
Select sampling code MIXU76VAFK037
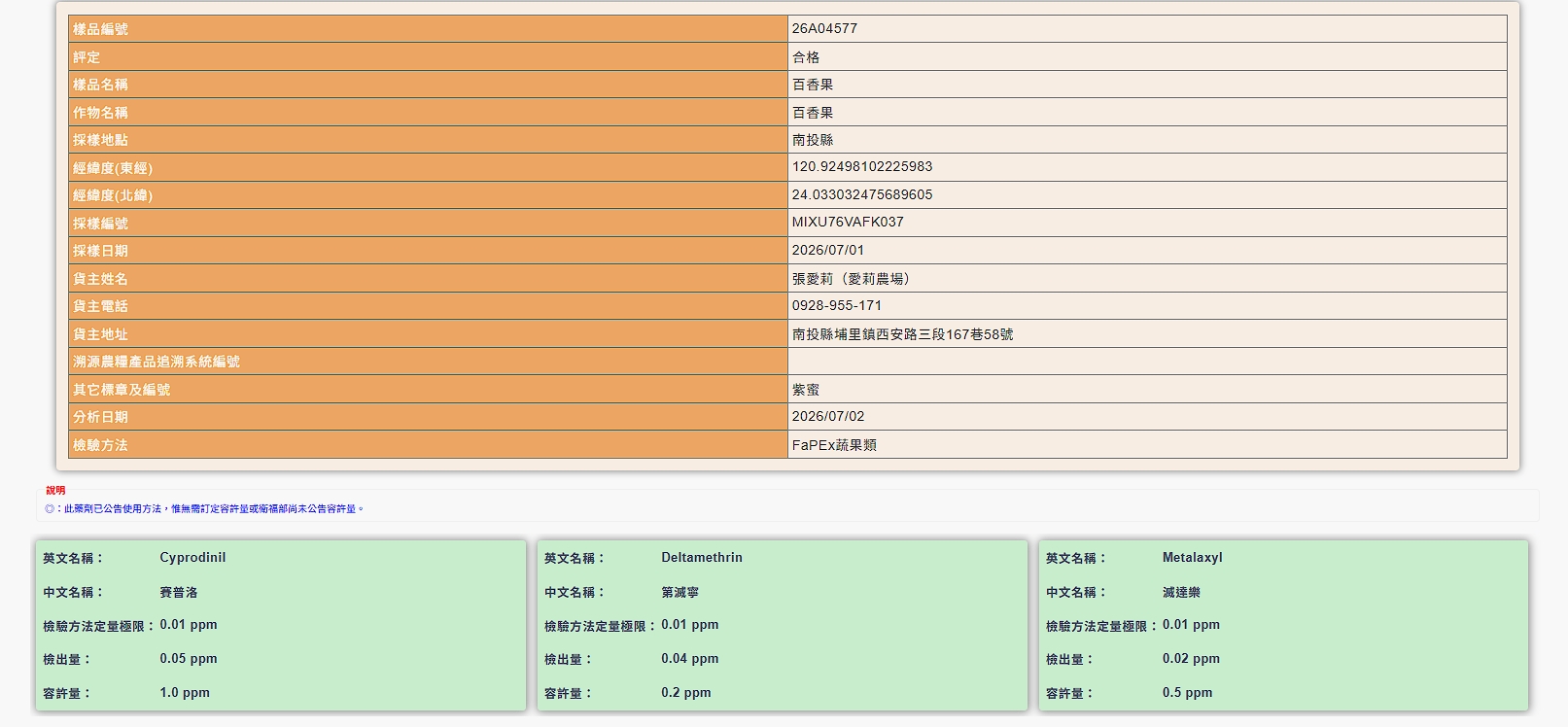click(848, 222)
